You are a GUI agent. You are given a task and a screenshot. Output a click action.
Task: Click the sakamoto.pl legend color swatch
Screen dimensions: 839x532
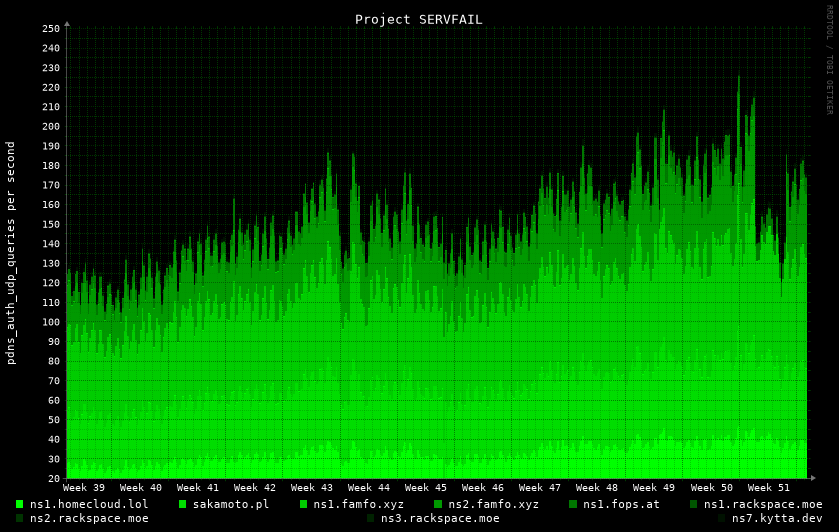(x=183, y=504)
